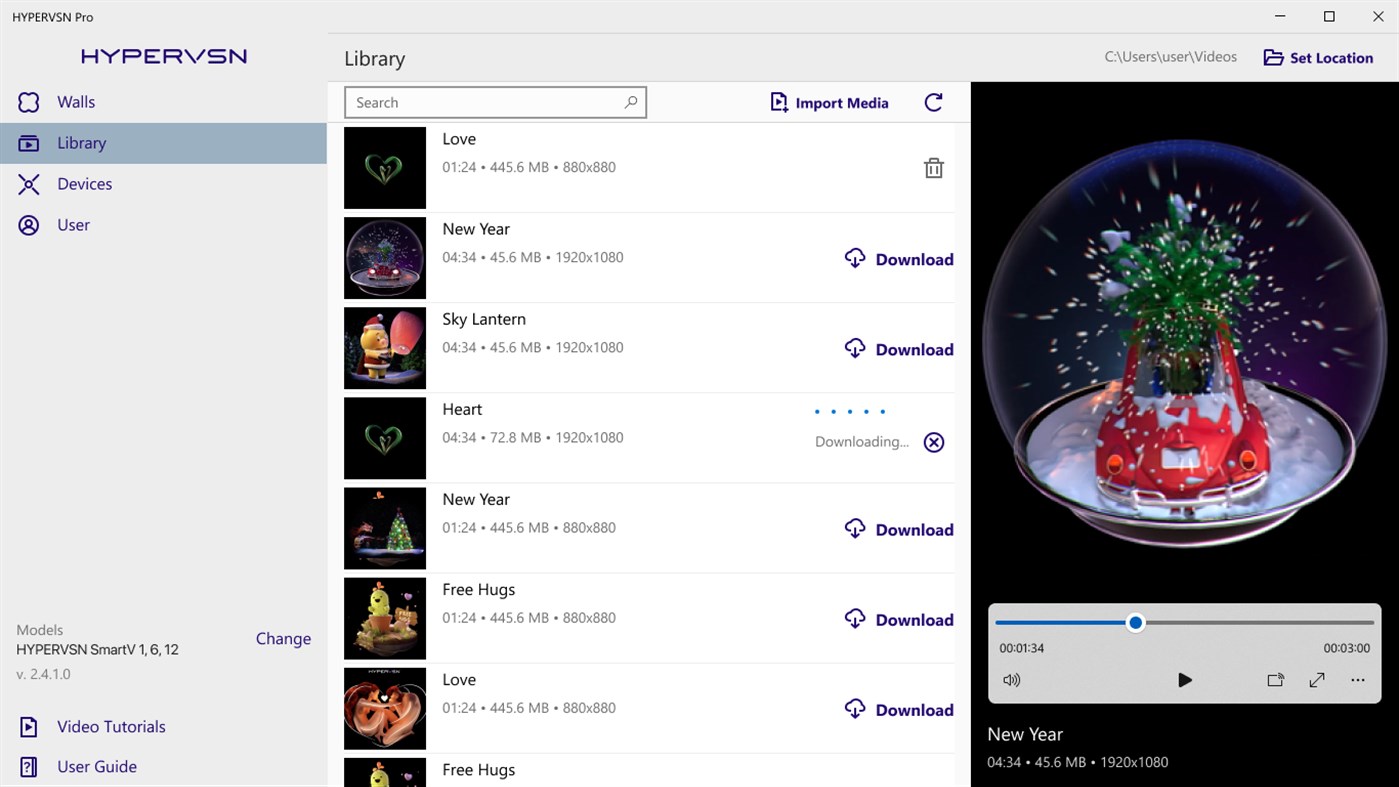The height and width of the screenshot is (787, 1399).
Task: Mute the video player audio
Action: click(x=1012, y=680)
